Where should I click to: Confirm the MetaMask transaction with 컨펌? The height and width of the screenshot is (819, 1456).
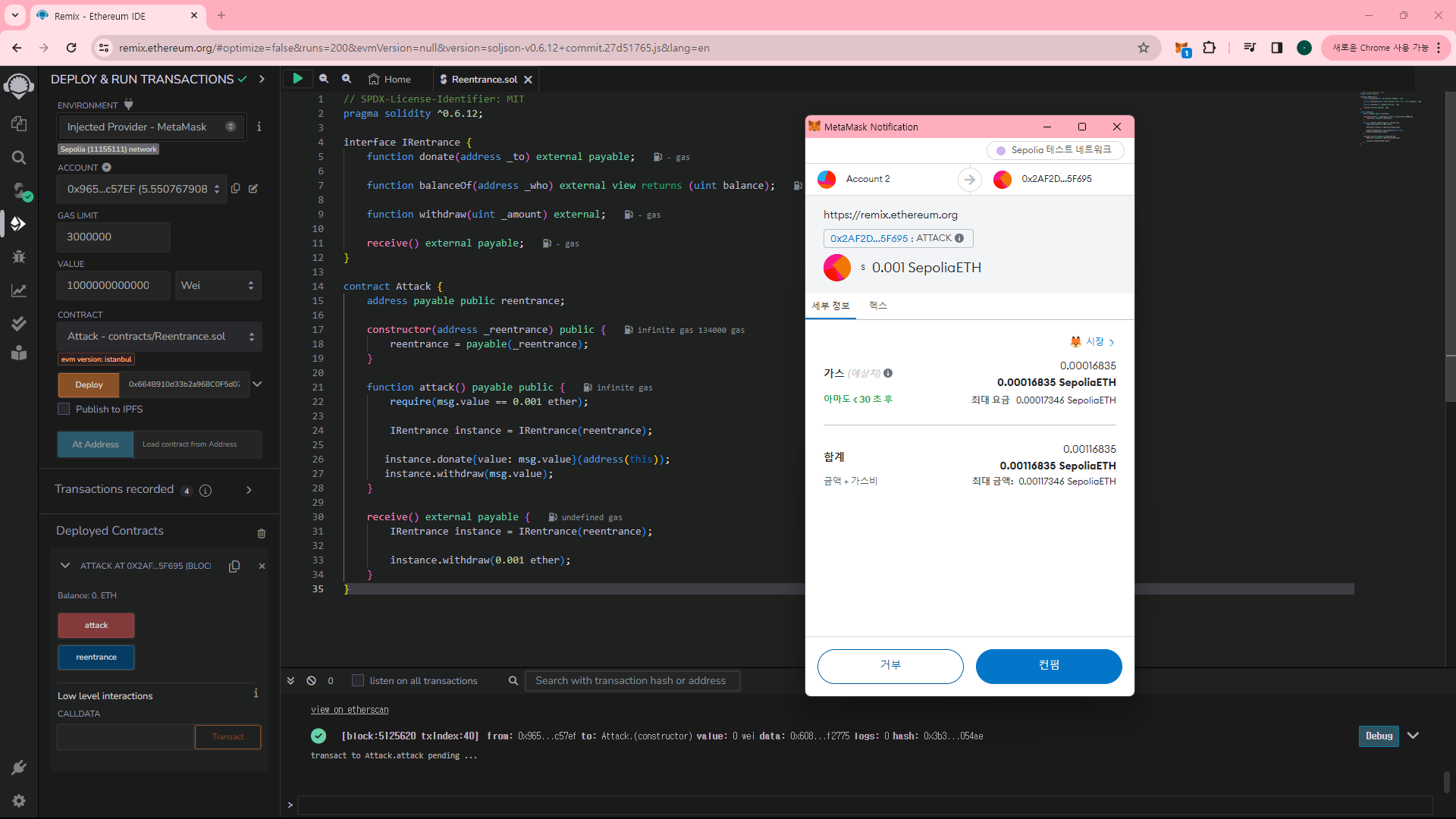tap(1049, 666)
